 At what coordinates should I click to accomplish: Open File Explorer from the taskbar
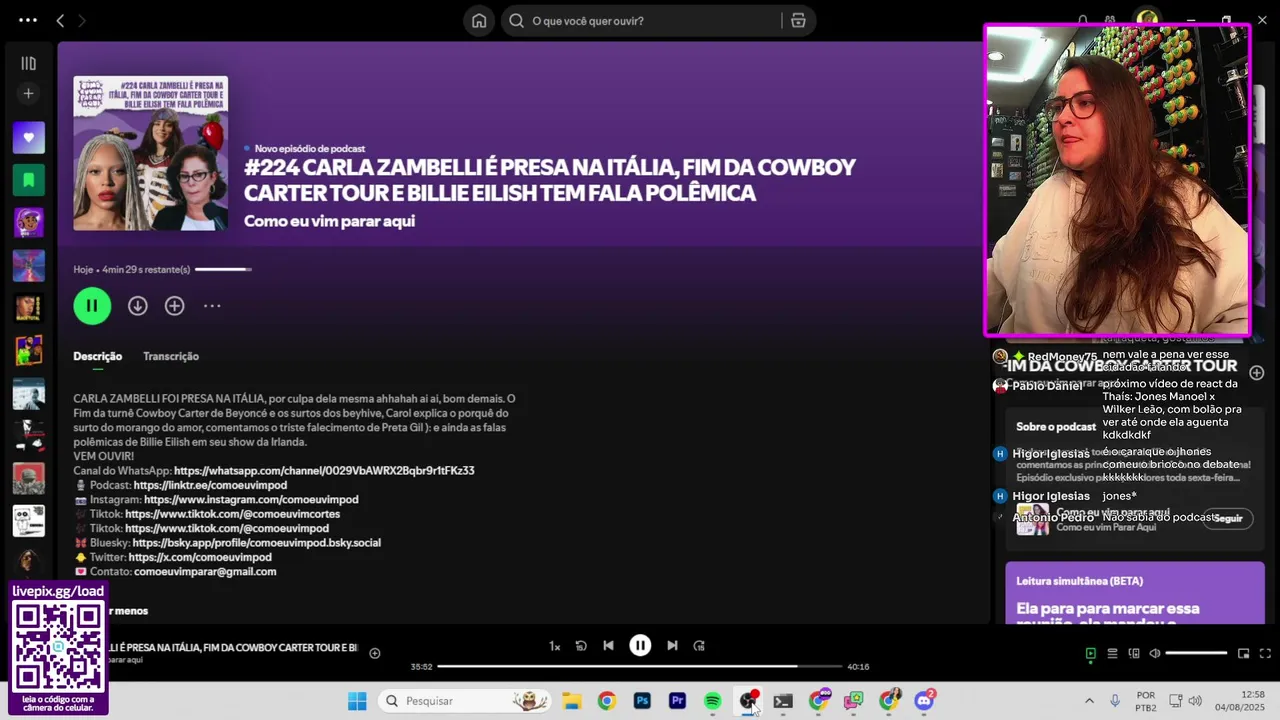pyautogui.click(x=571, y=701)
